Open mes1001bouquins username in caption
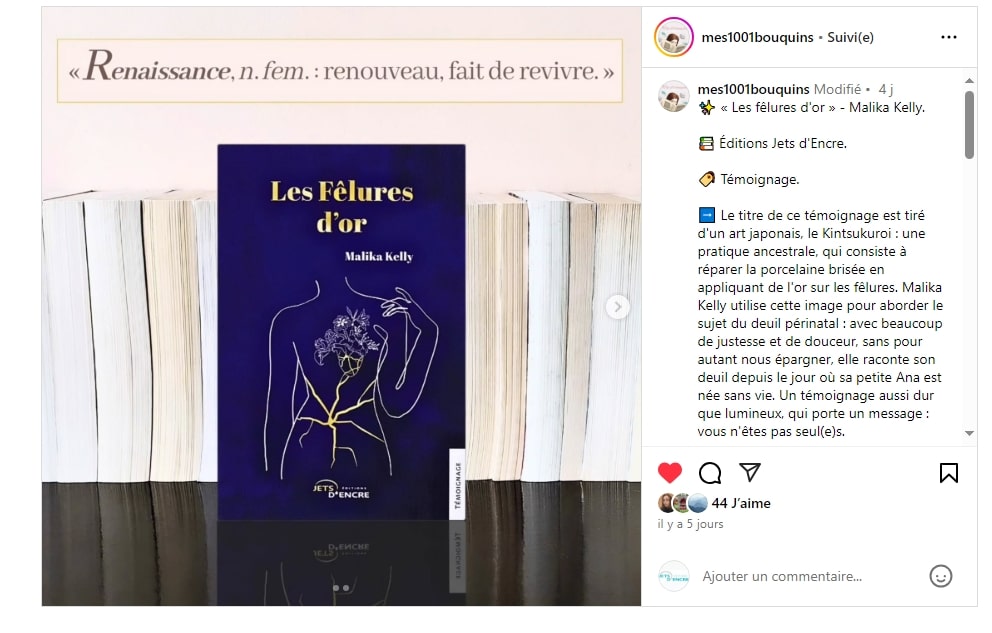 753,89
